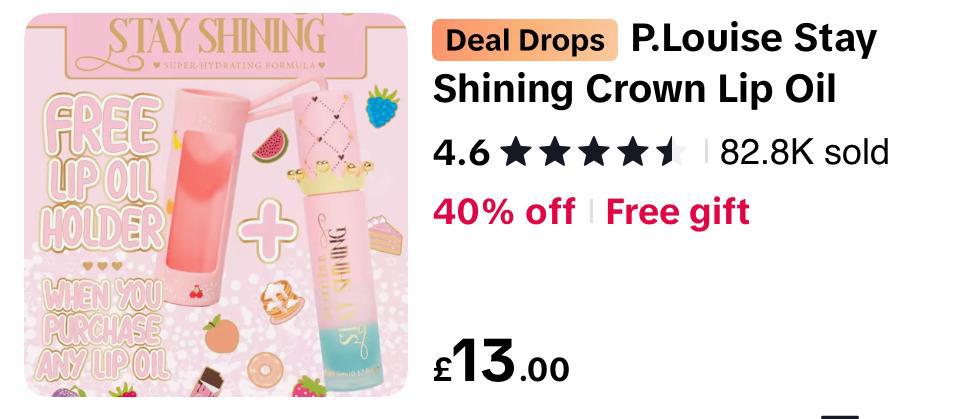Click the donut icon in product image

point(265,370)
